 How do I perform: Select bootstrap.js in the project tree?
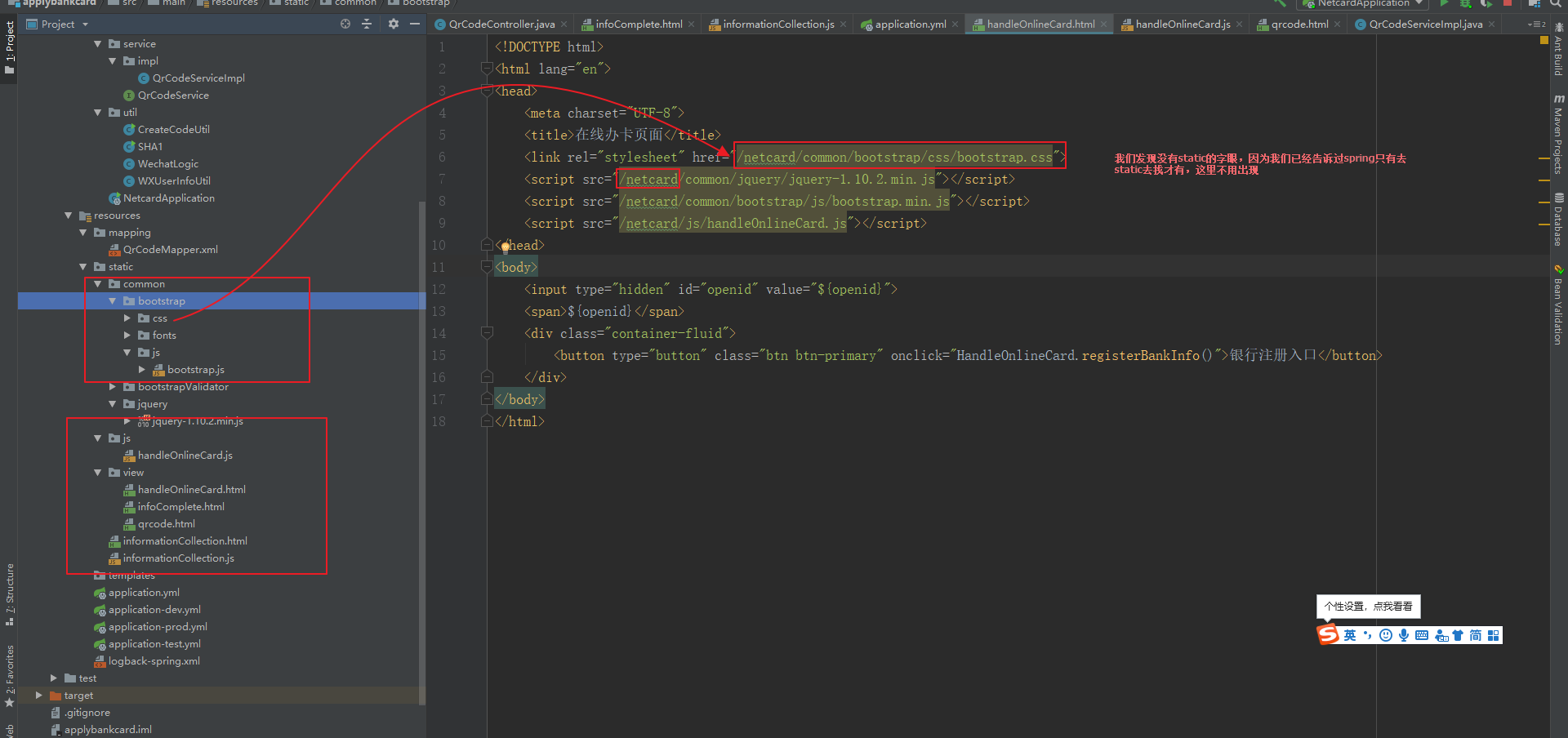pos(196,369)
